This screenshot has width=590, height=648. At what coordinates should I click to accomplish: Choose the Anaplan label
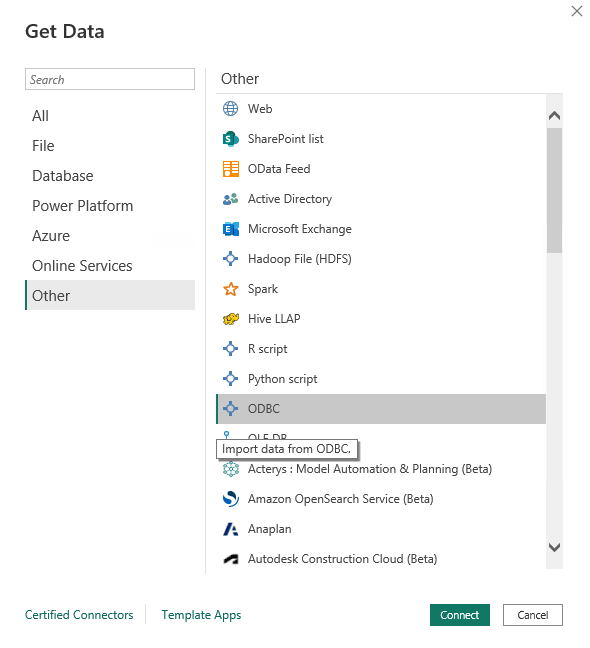point(269,529)
